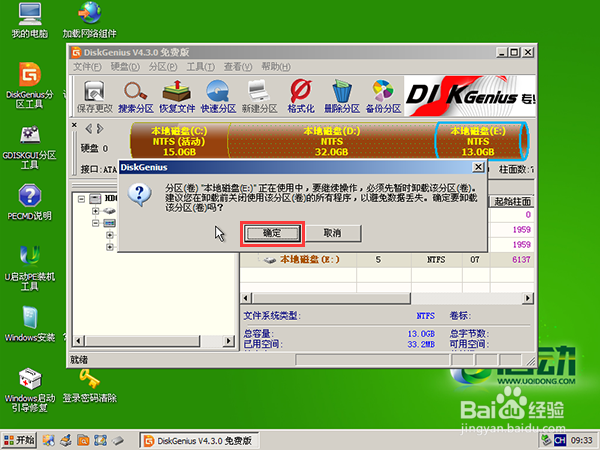Screen dimensions: 600x450
Task: Click the 开始 Start button
Action: click(x=19, y=440)
